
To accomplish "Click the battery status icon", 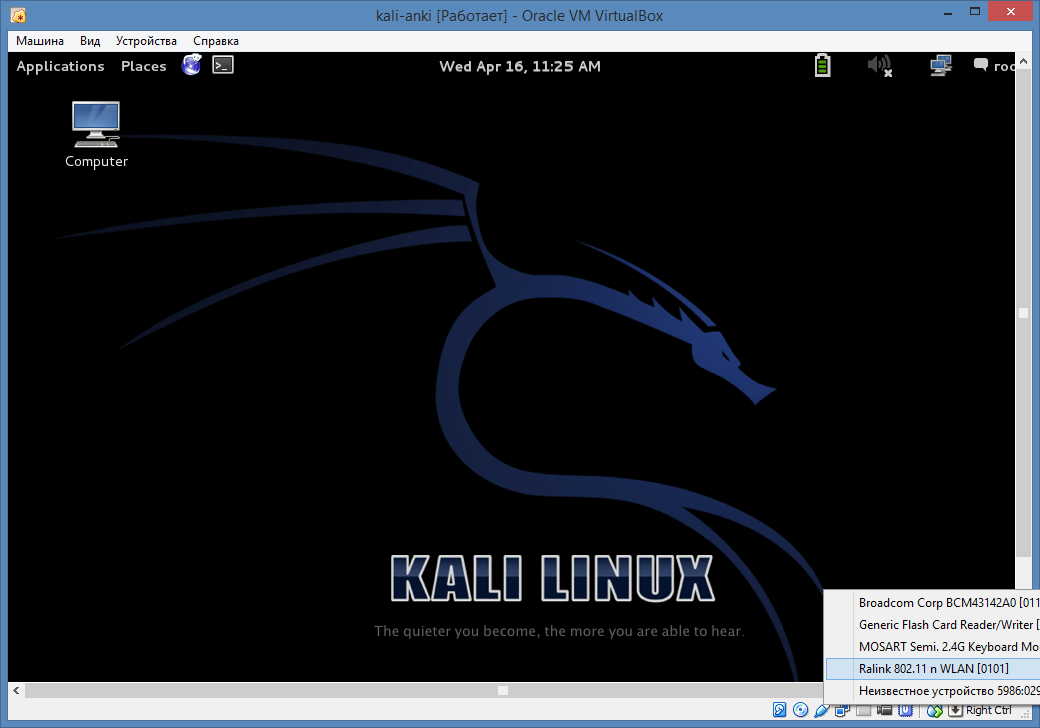I will pos(822,65).
